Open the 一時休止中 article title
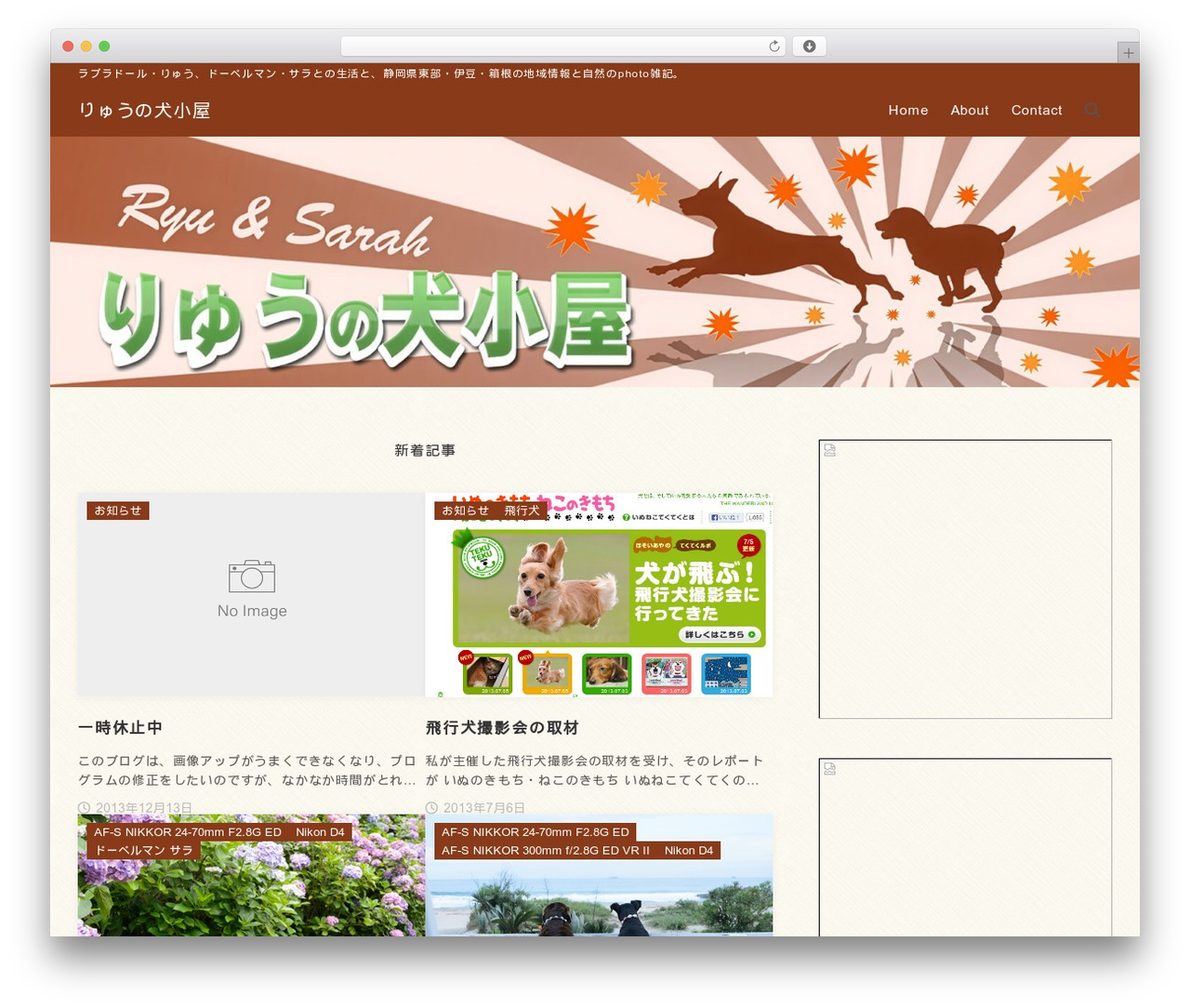 point(121,728)
